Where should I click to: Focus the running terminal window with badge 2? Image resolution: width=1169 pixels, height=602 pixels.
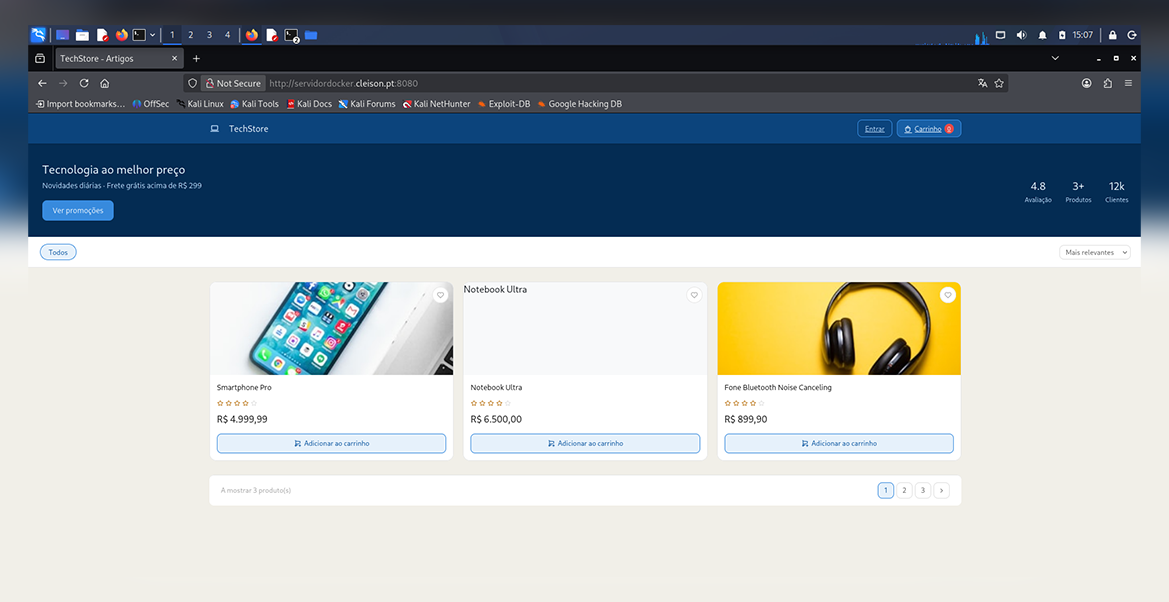click(x=292, y=35)
